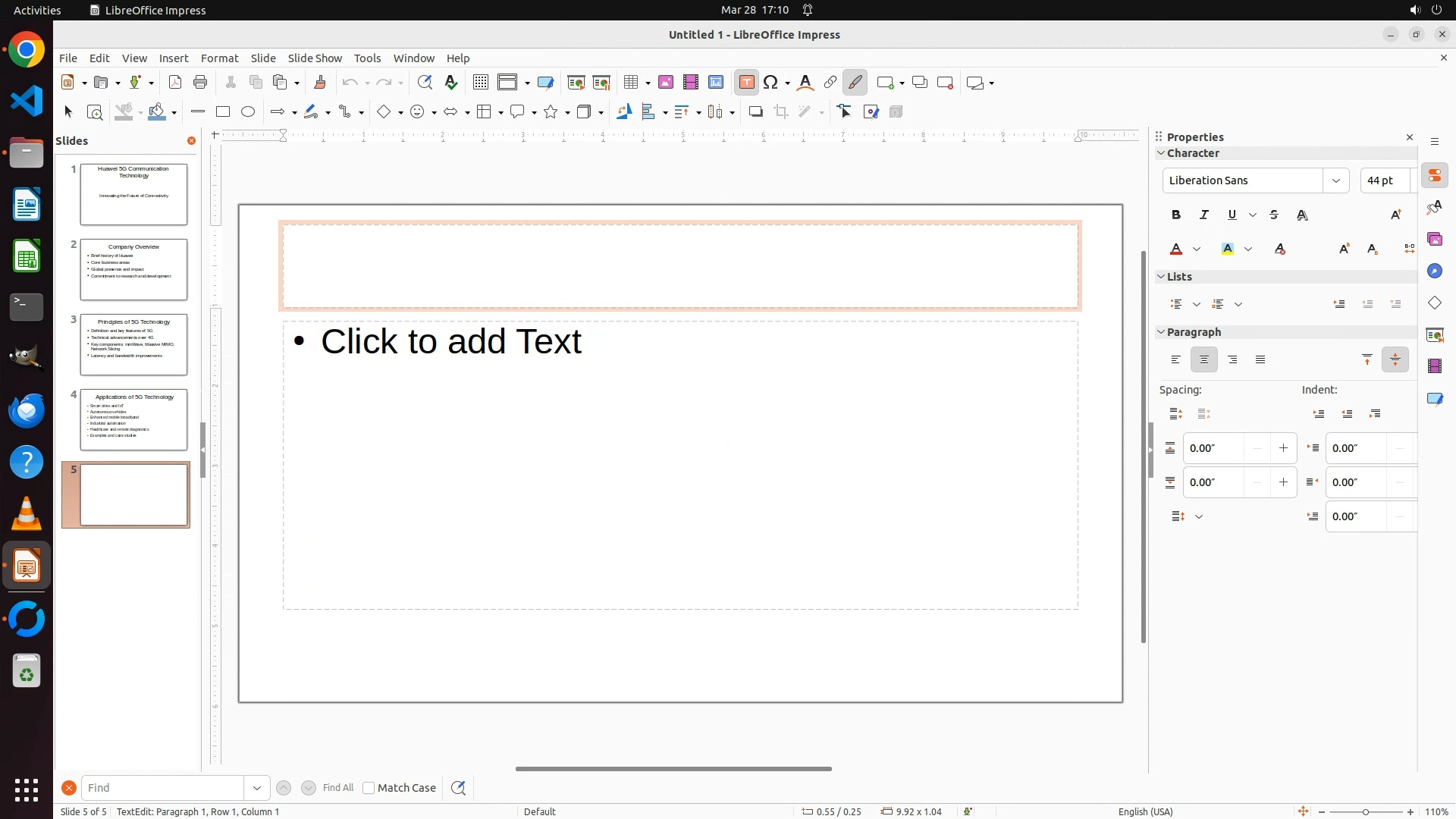Click the Find All button
Viewport: 1456px width, 819px height.
(337, 788)
